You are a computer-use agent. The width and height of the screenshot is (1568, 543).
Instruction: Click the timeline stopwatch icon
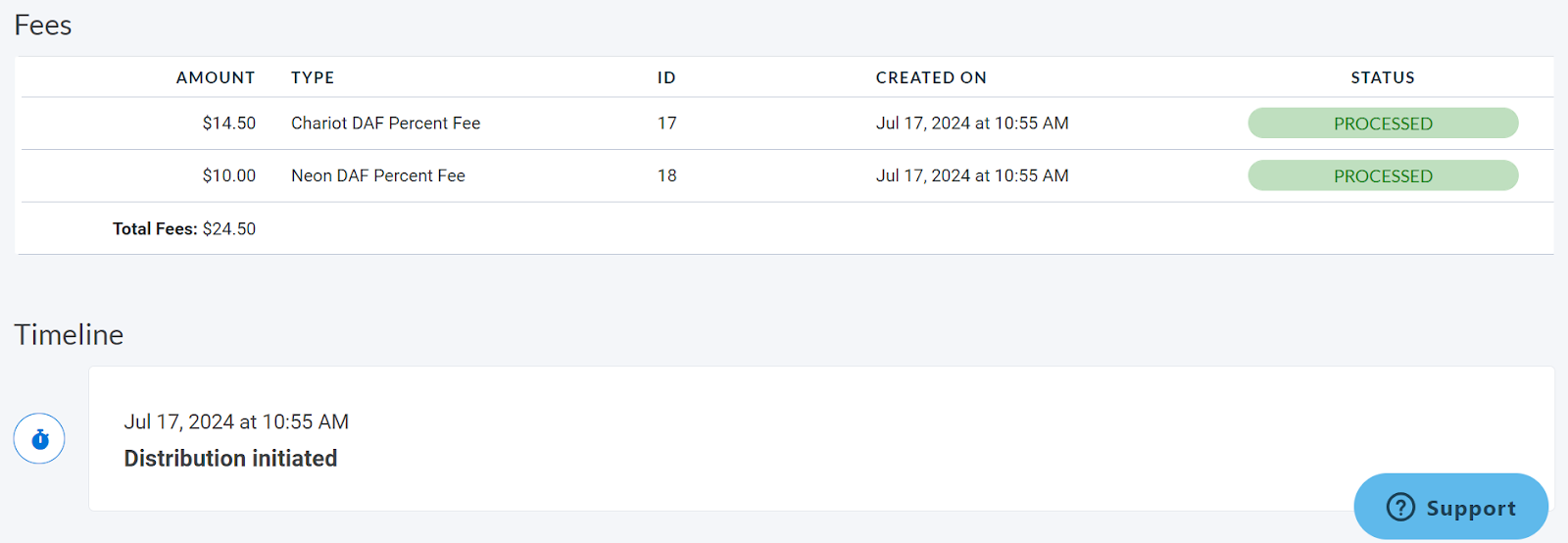[x=39, y=439]
